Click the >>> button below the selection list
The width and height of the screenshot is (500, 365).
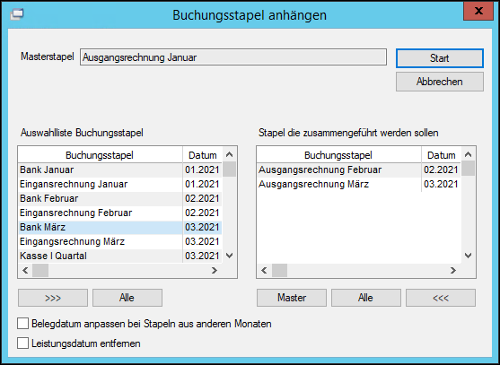tap(53, 298)
